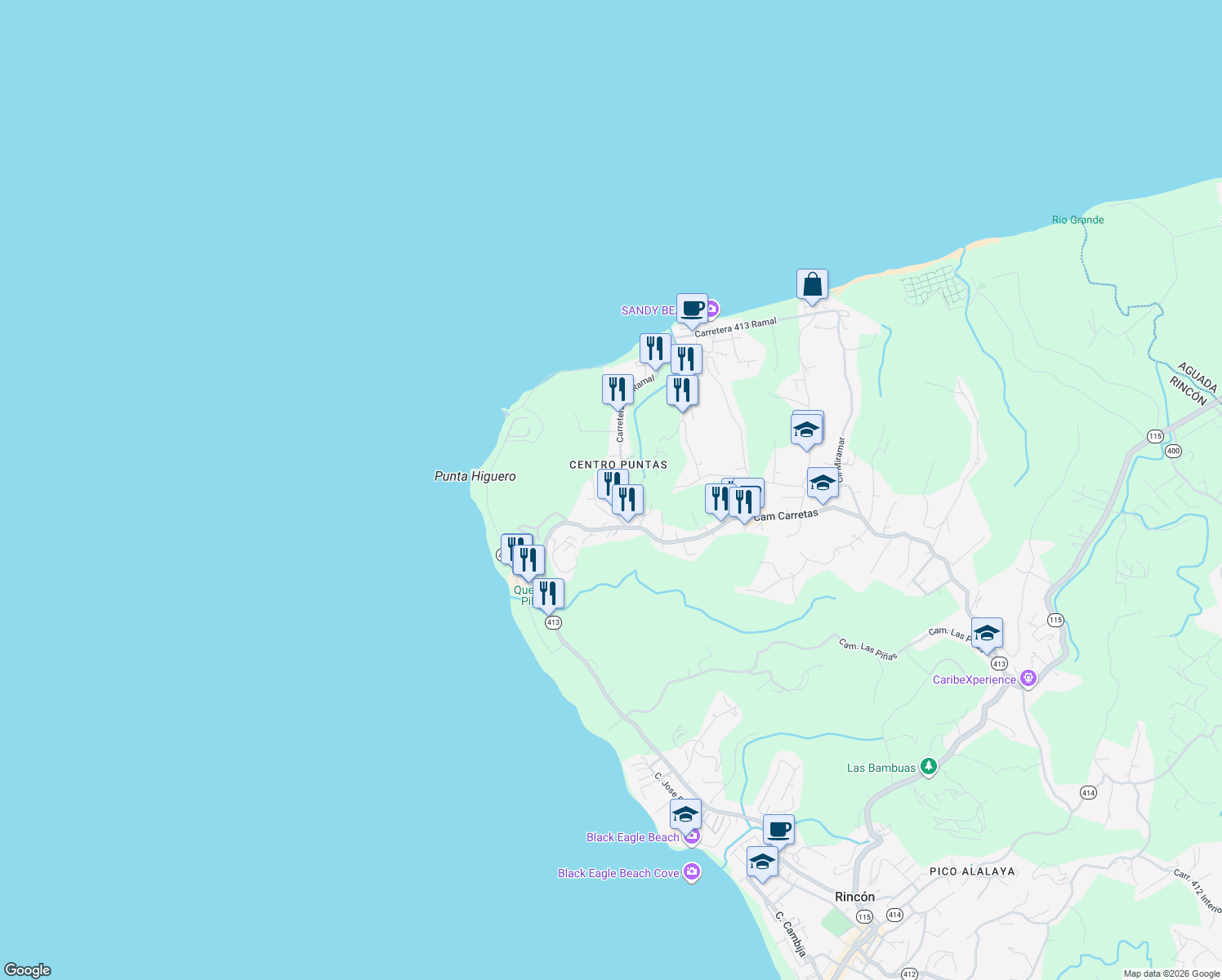The height and width of the screenshot is (980, 1222).
Task: Open the graduation cap marker near Cam Carretas
Action: [x=821, y=483]
